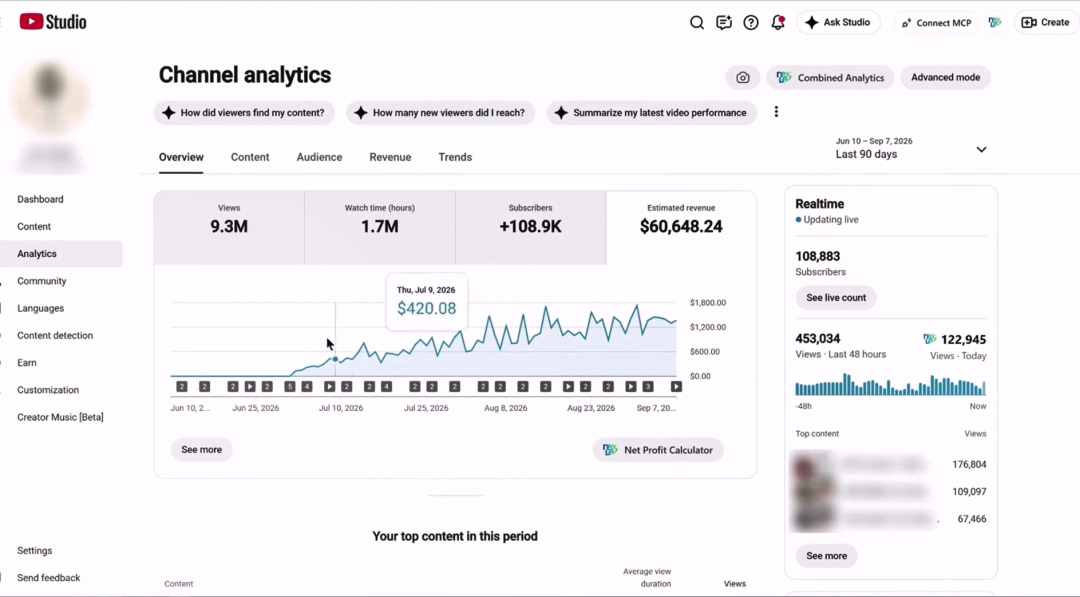Select Summarize my latest video performance
Image resolution: width=1080 pixels, height=597 pixels.
(x=652, y=113)
